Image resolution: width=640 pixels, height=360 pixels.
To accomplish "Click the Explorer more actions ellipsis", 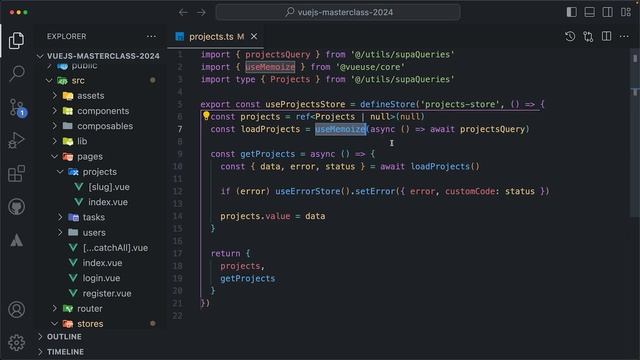I will coord(151,36).
